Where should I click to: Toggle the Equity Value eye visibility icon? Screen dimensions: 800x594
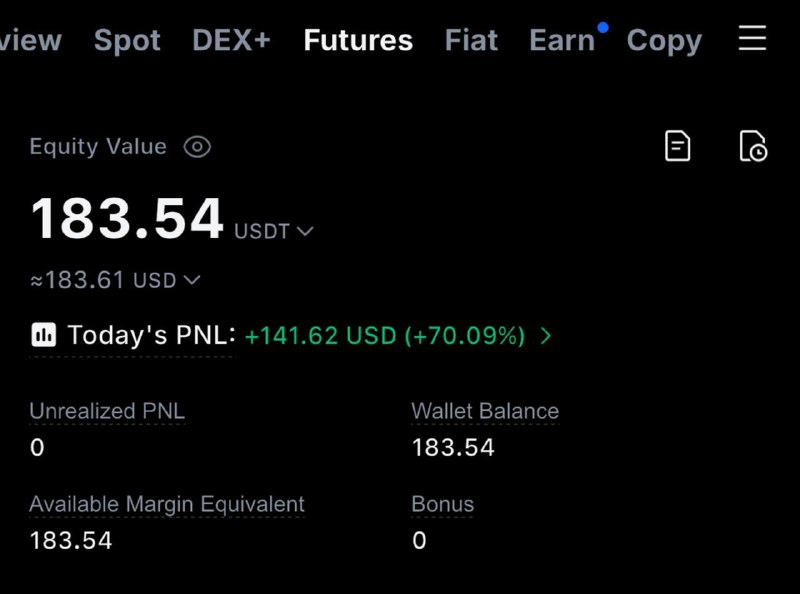[x=197, y=147]
